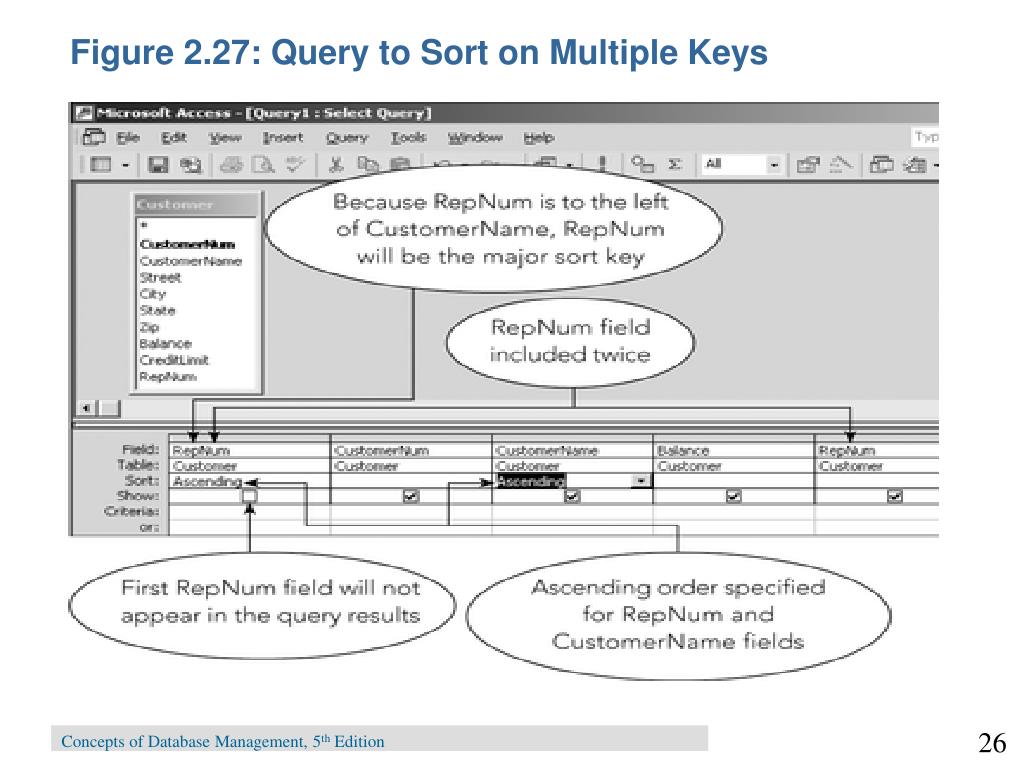1024x768 pixels.
Task: Uncheck Show box for last RepNum column
Action: pyautogui.click(x=894, y=496)
